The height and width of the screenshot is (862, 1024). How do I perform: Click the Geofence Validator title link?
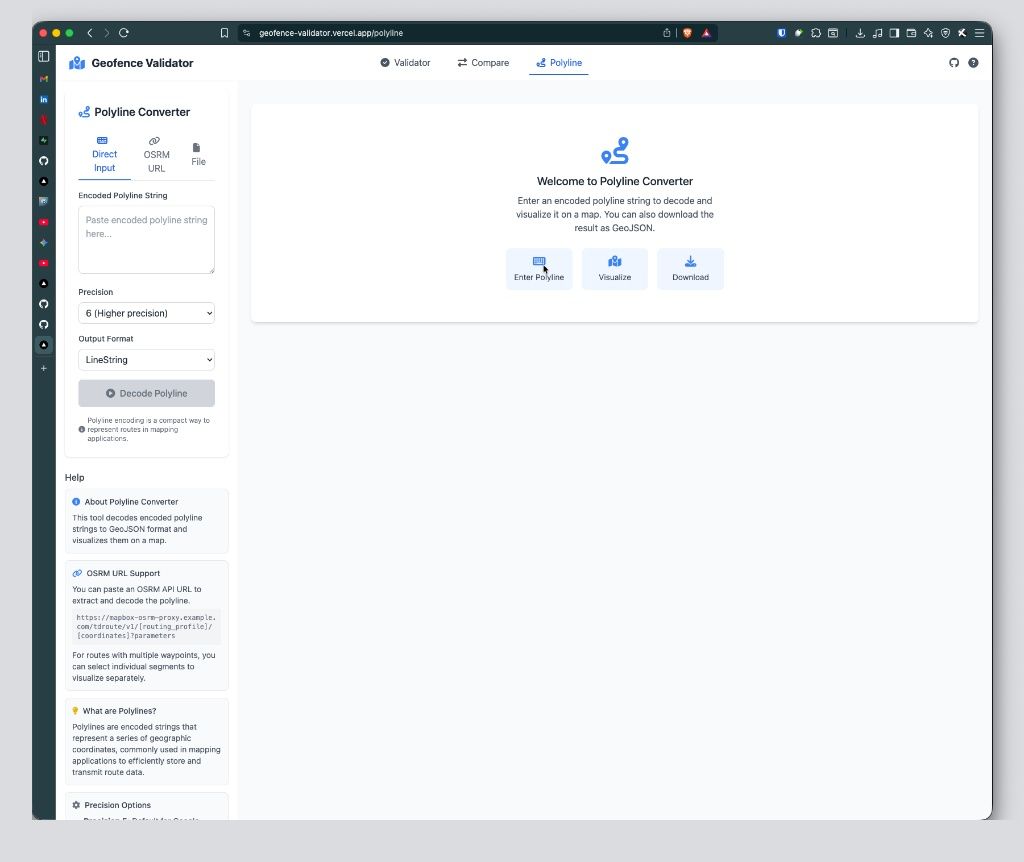142,63
